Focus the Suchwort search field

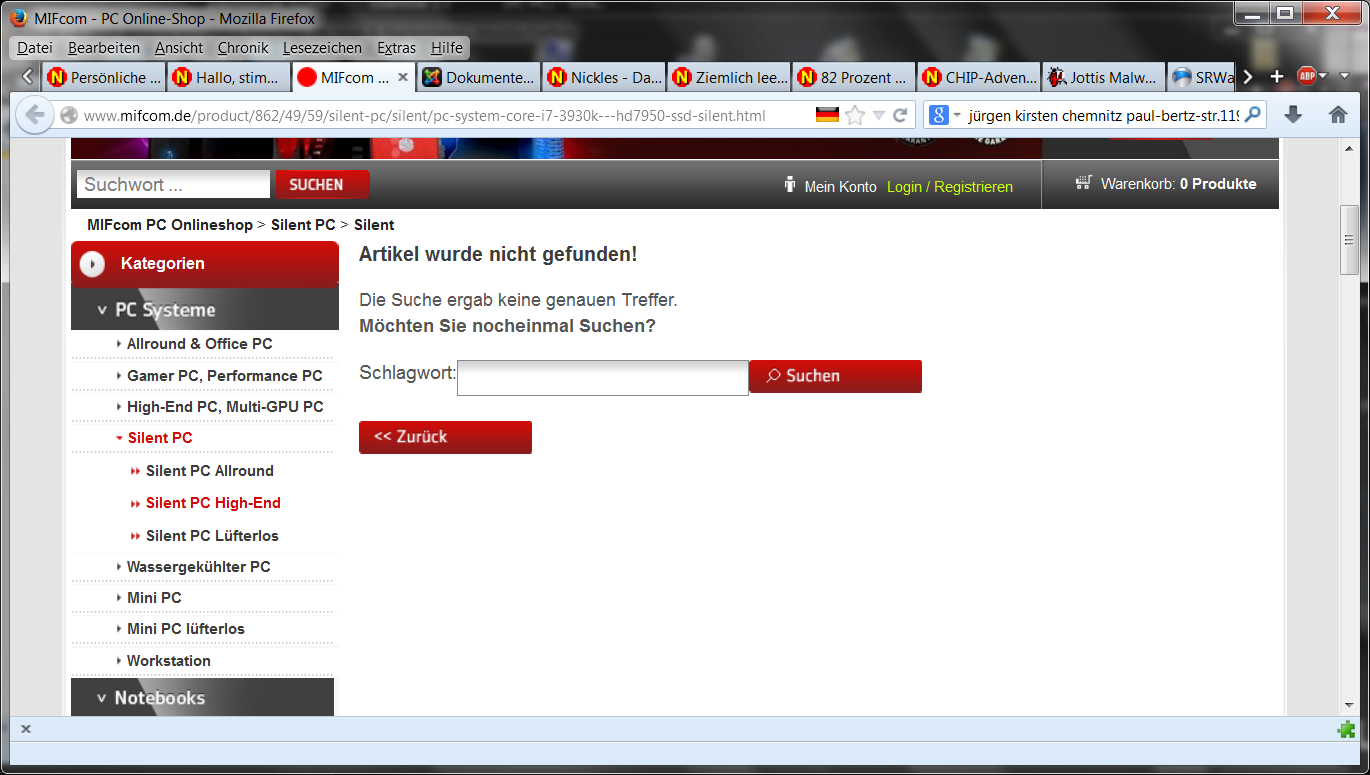[x=173, y=184]
